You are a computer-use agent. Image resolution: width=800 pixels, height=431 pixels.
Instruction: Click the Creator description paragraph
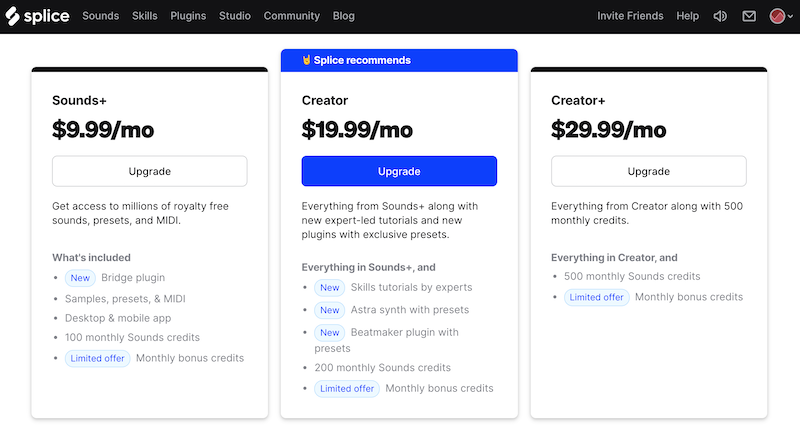point(390,220)
